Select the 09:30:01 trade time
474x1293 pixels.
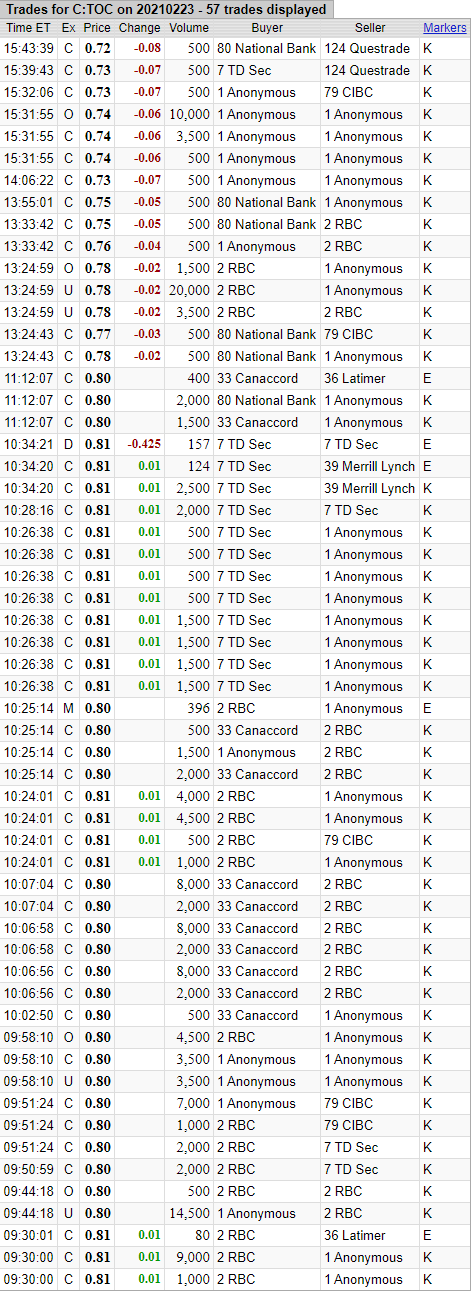(x=29, y=1235)
